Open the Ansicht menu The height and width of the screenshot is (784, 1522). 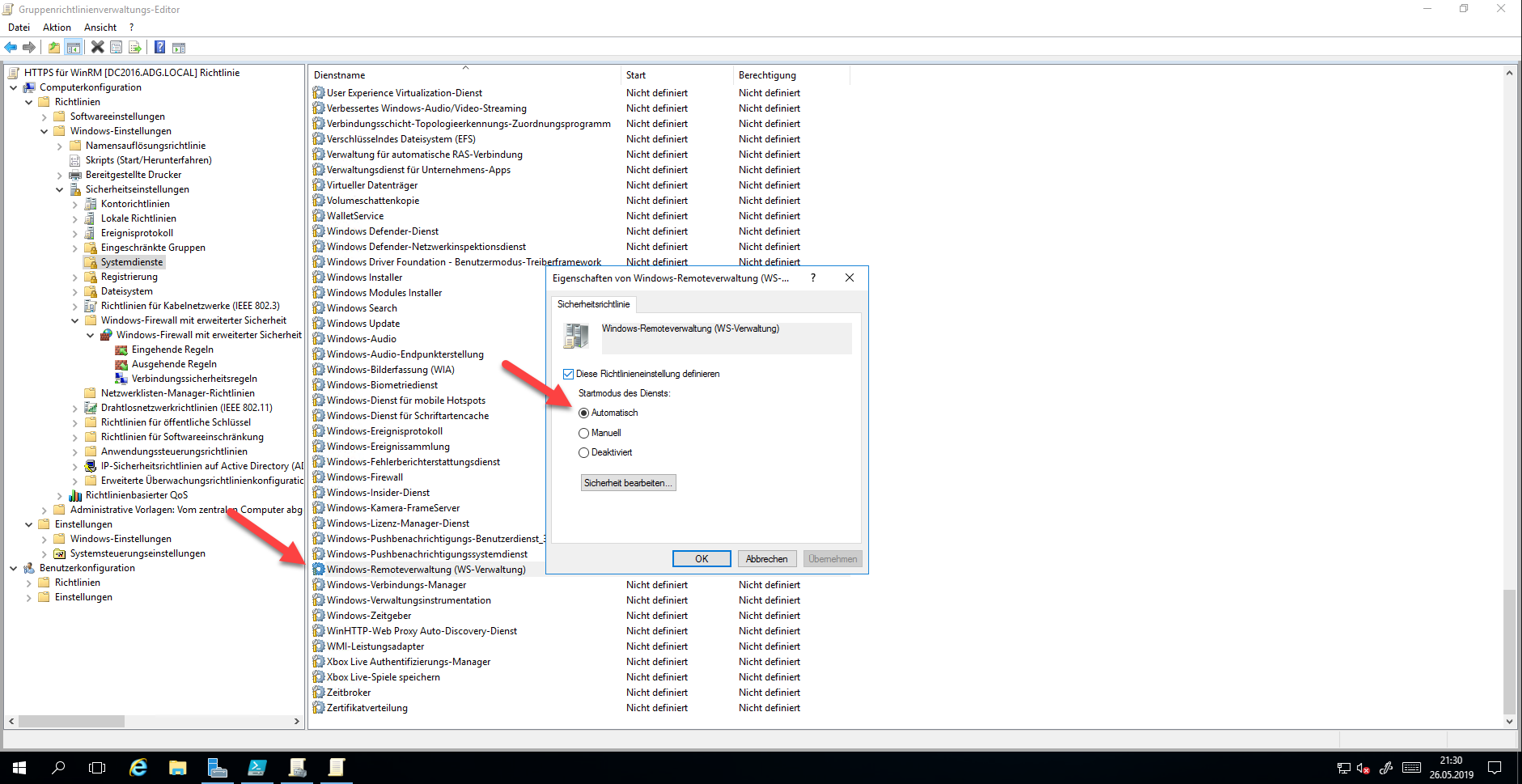100,27
